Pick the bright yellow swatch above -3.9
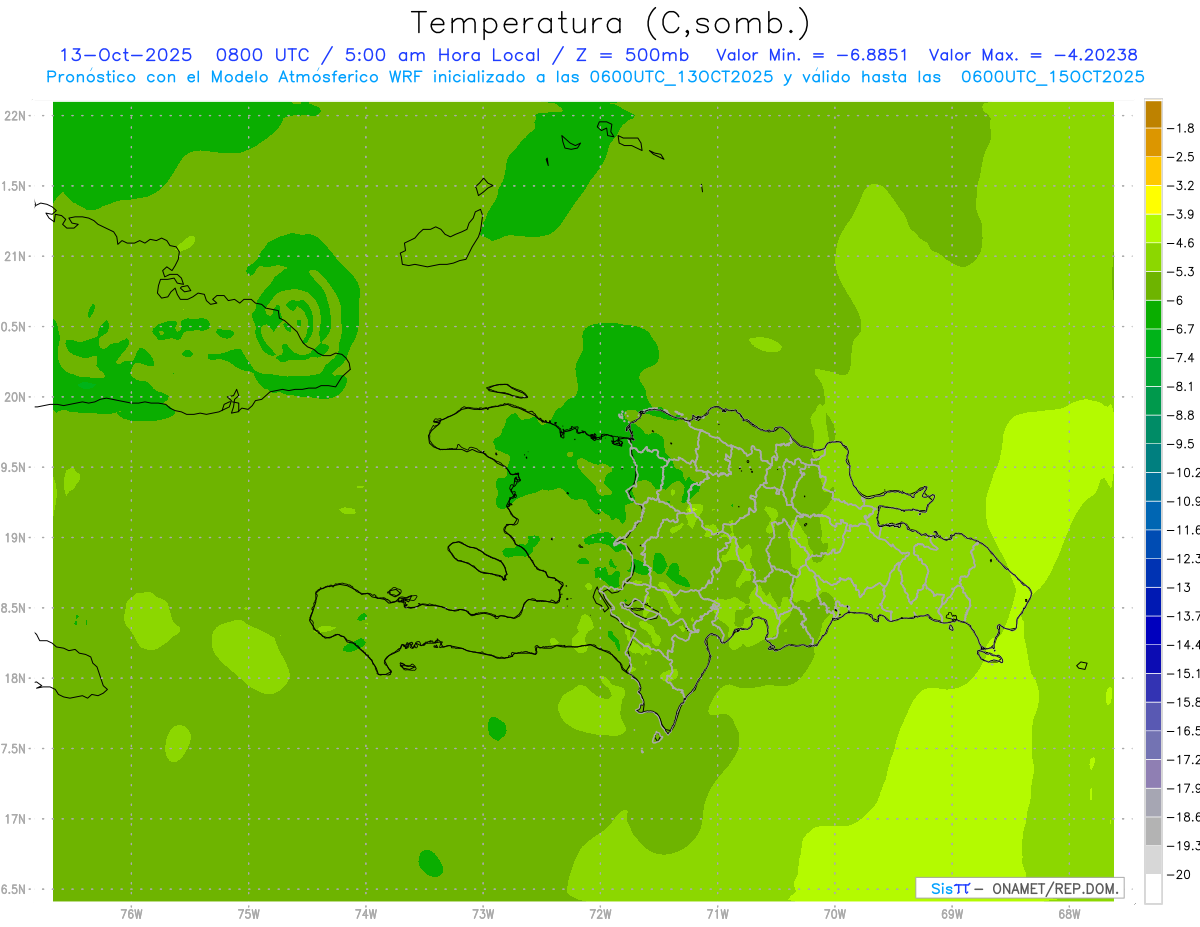The image size is (1200, 927). tap(1153, 200)
